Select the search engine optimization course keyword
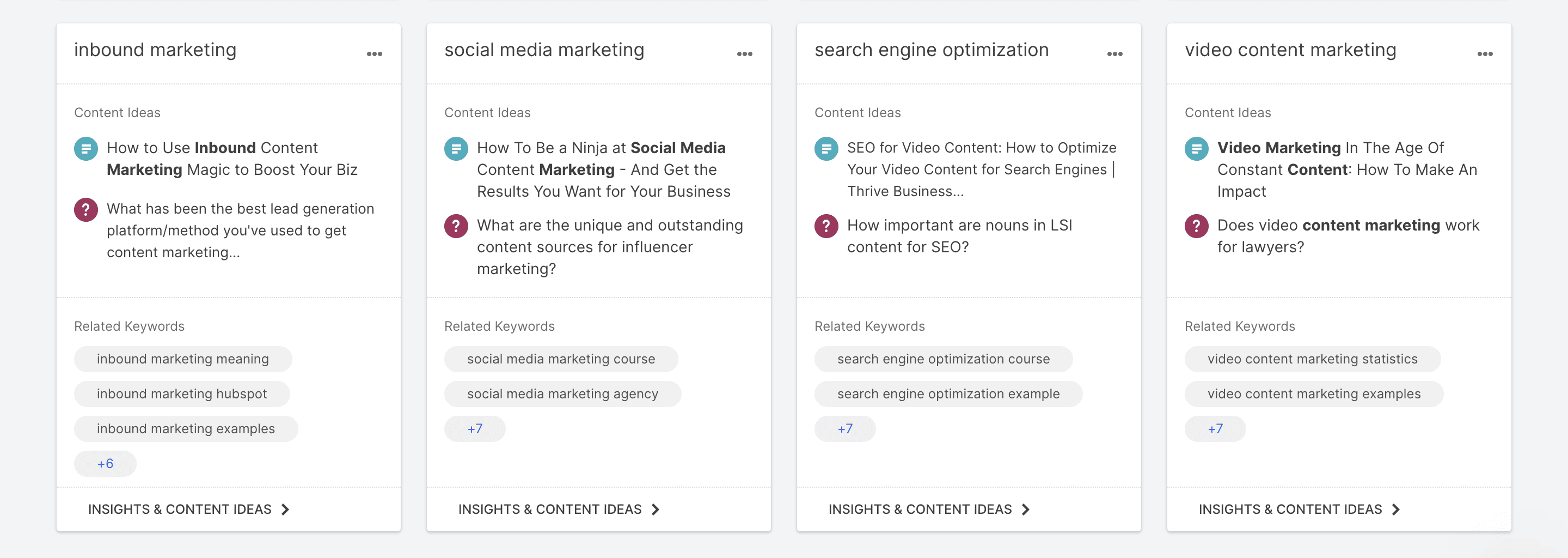Screen dimensions: 1568x558 click(x=943, y=359)
